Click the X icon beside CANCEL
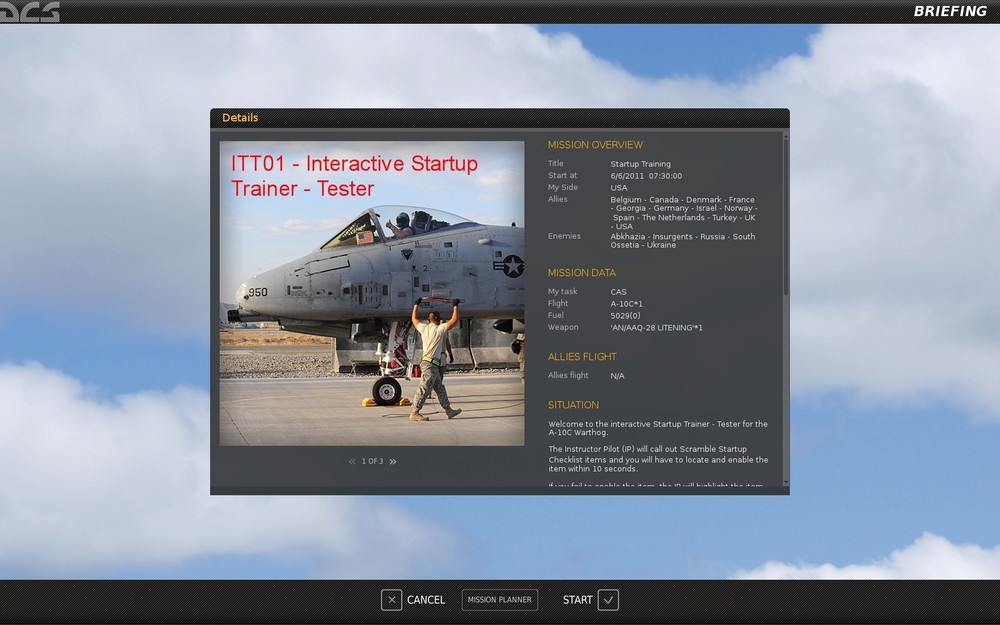The width and height of the screenshot is (1000, 625). click(x=392, y=599)
